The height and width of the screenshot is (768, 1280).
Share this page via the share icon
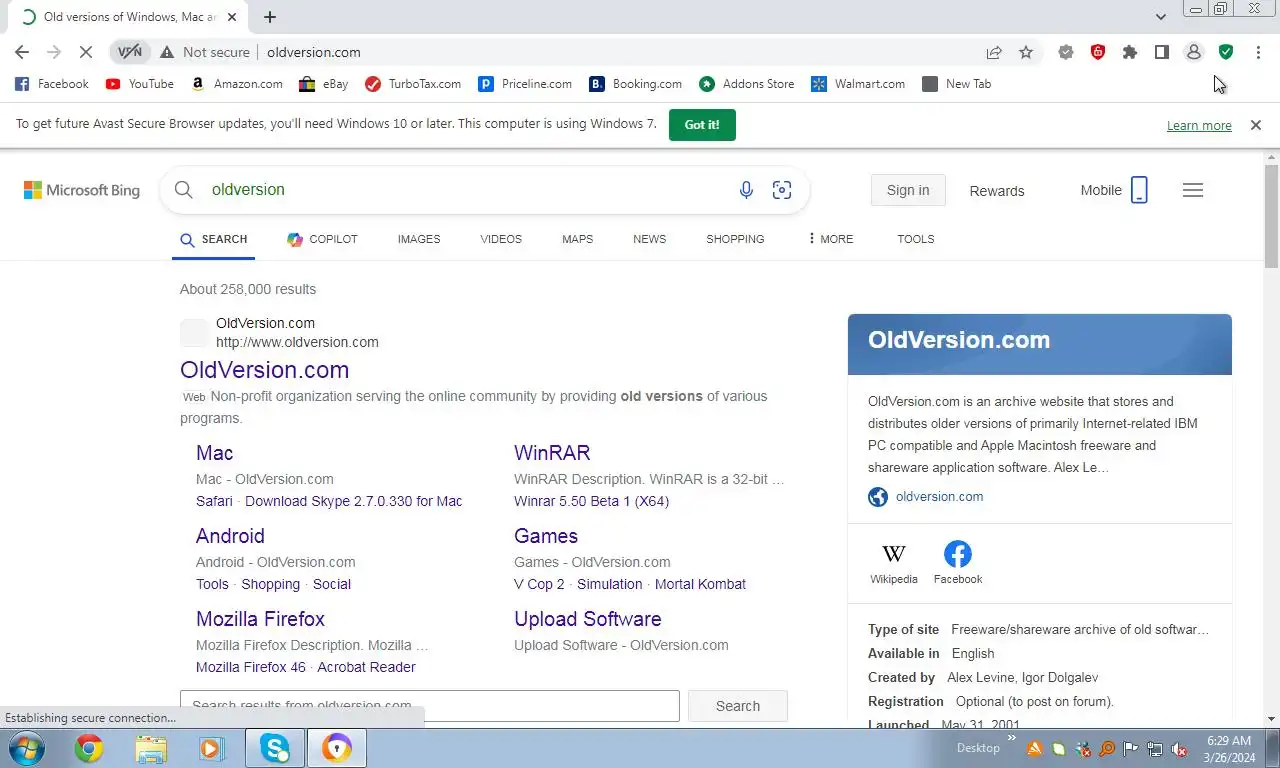click(x=994, y=52)
